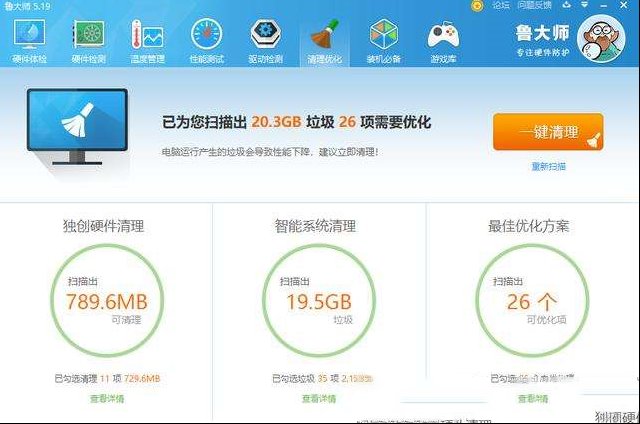This screenshot has width=640, height=424.
Task: Click the 26 个 optimization items circle
Action: tap(532, 300)
